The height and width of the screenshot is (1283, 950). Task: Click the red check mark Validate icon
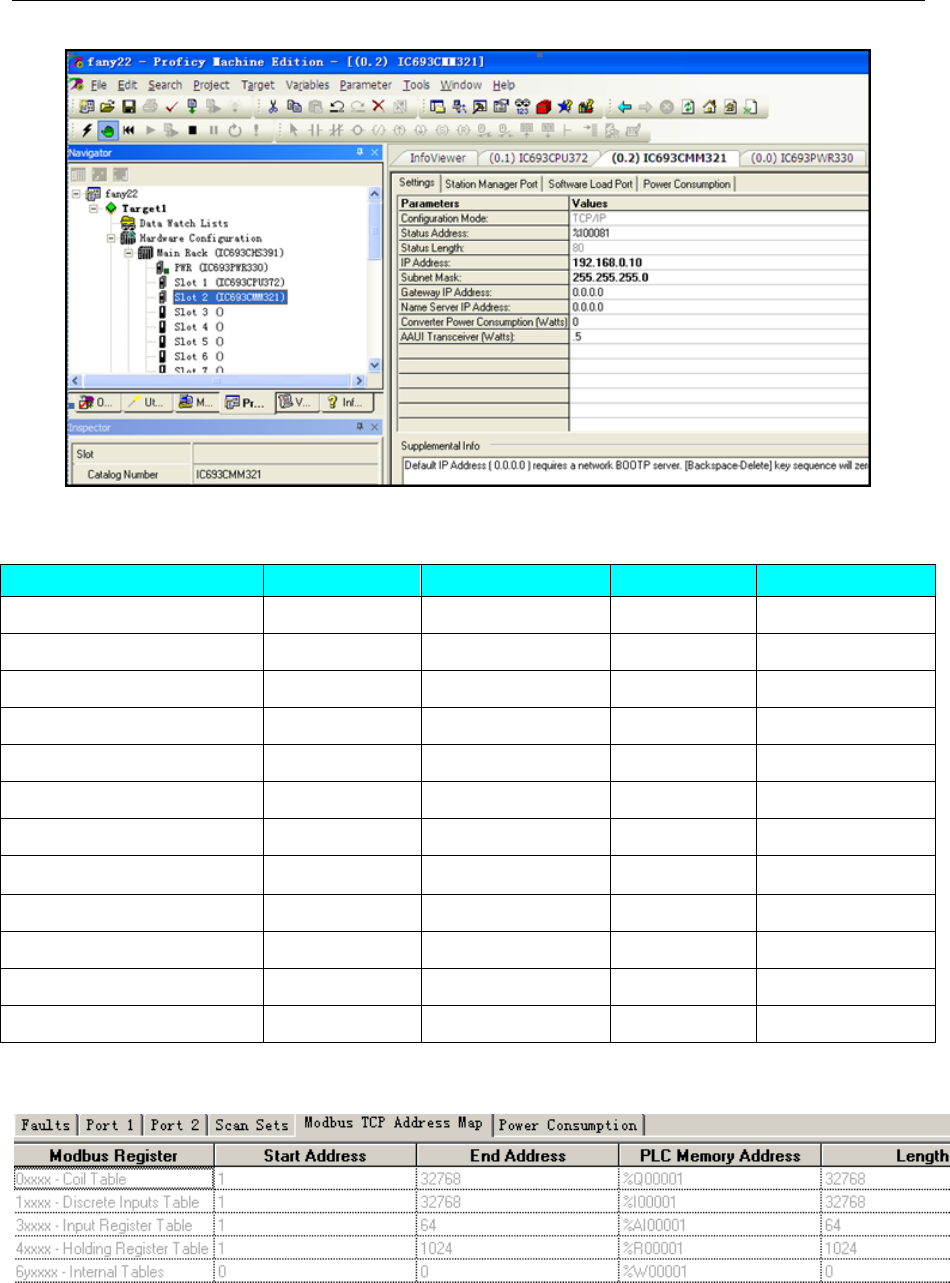coord(172,106)
